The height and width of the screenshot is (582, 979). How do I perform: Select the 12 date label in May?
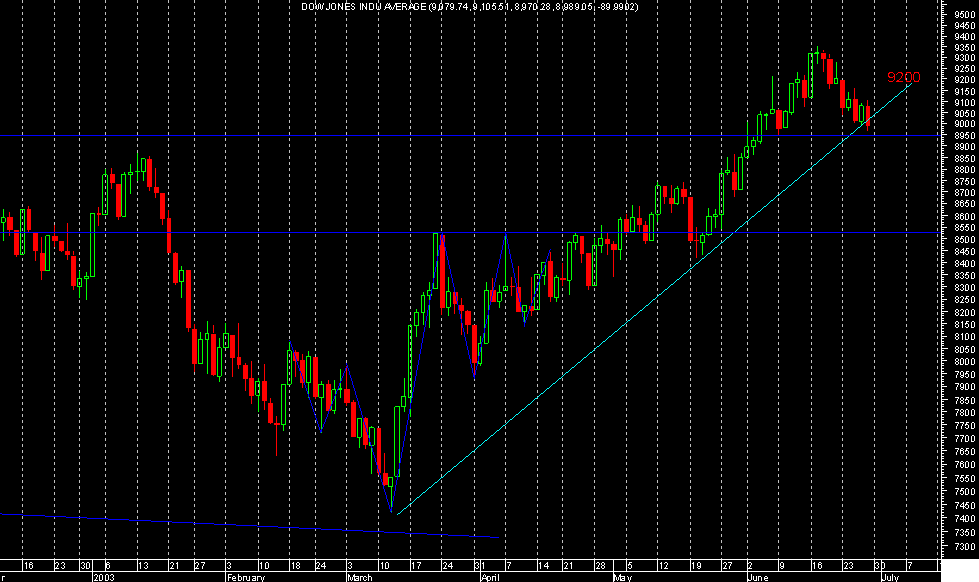click(663, 566)
